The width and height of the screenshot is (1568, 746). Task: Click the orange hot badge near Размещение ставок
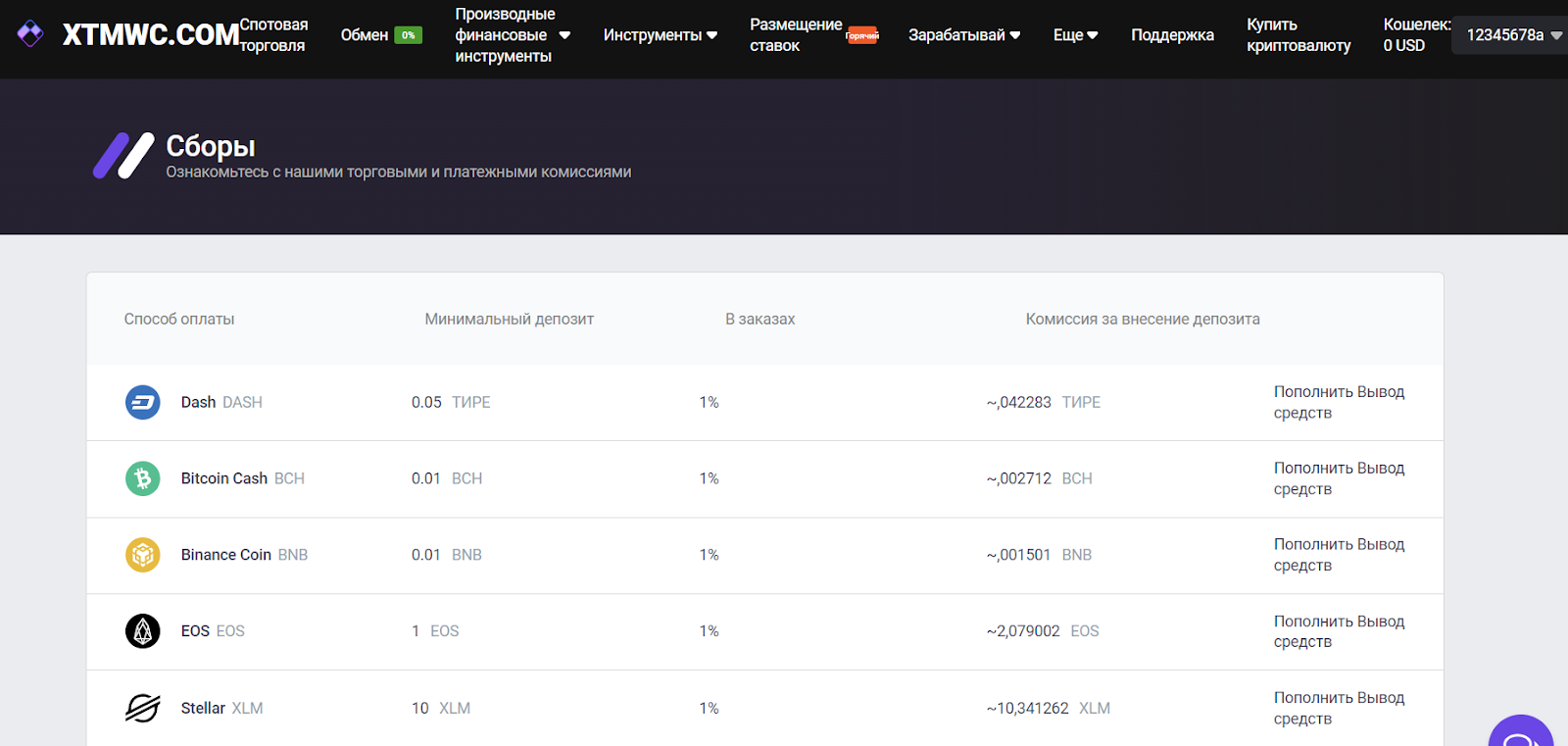click(862, 35)
